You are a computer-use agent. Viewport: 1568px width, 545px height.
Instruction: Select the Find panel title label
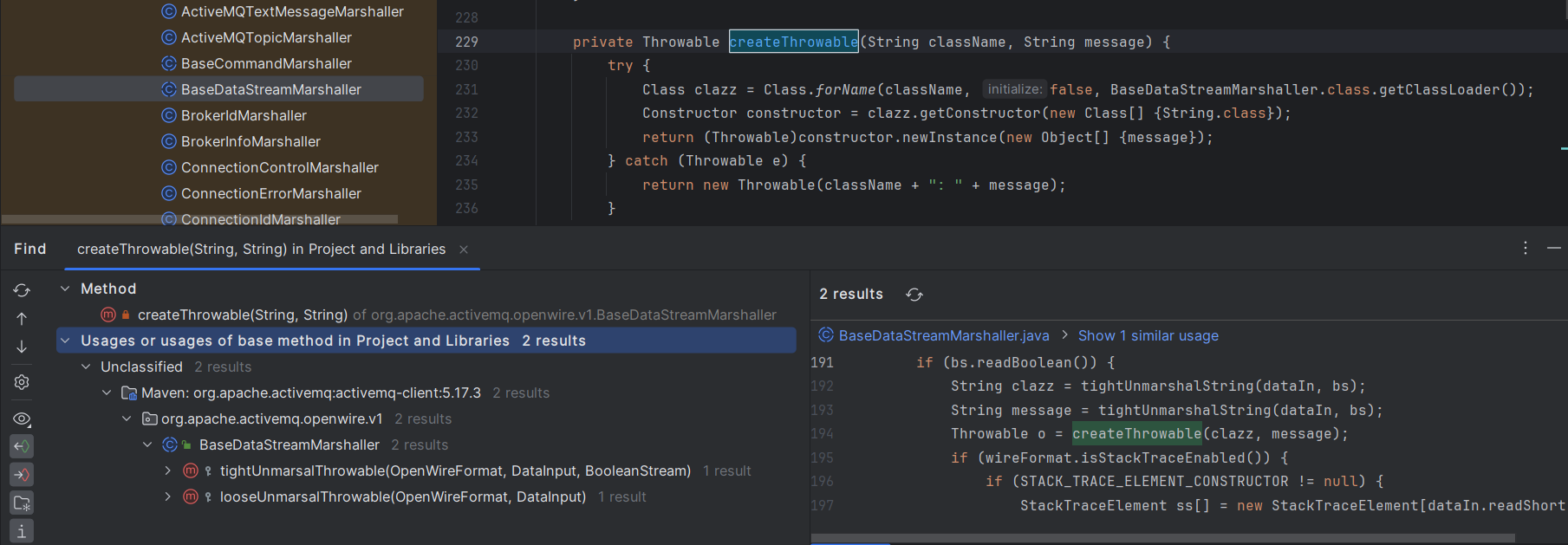pos(30,249)
